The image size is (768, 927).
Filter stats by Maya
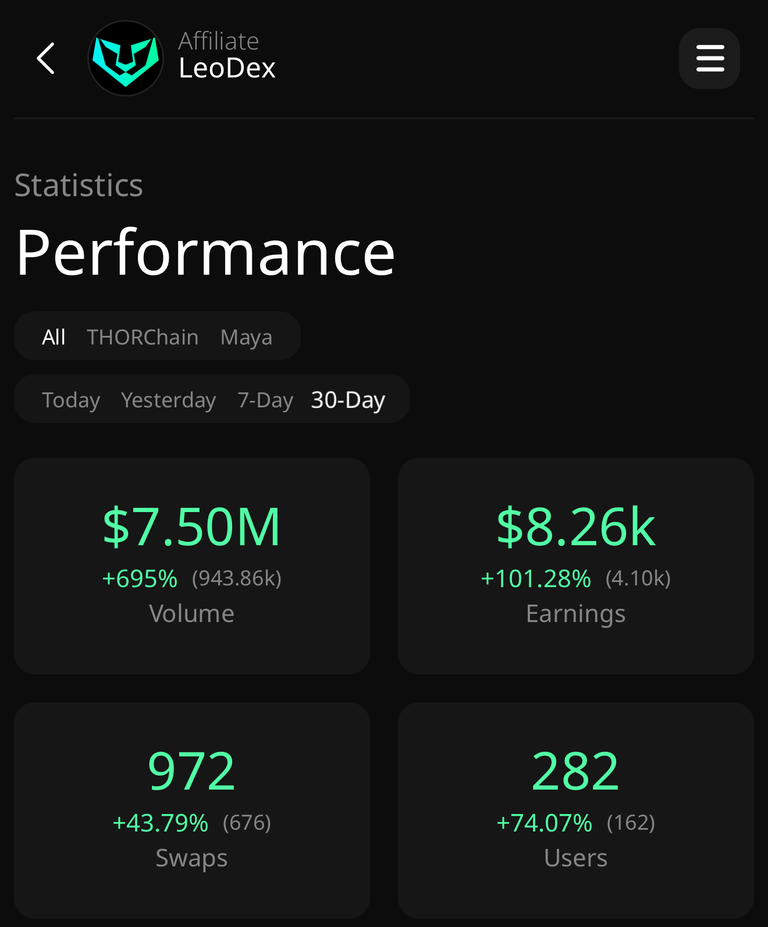[246, 337]
